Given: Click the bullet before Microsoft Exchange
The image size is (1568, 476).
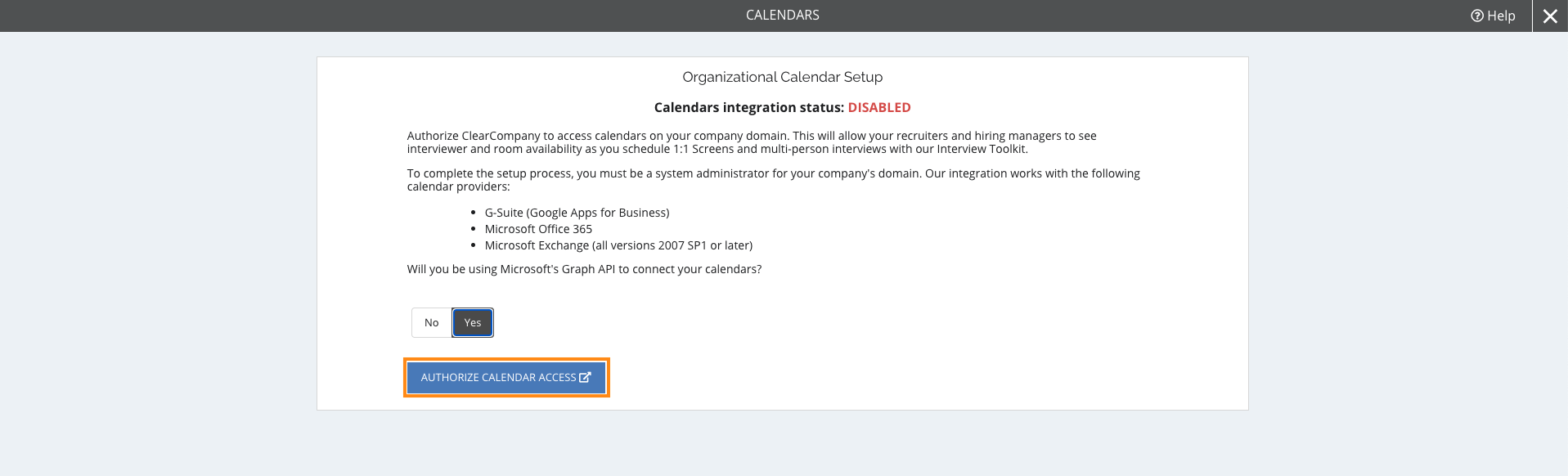Looking at the screenshot, I should [474, 245].
